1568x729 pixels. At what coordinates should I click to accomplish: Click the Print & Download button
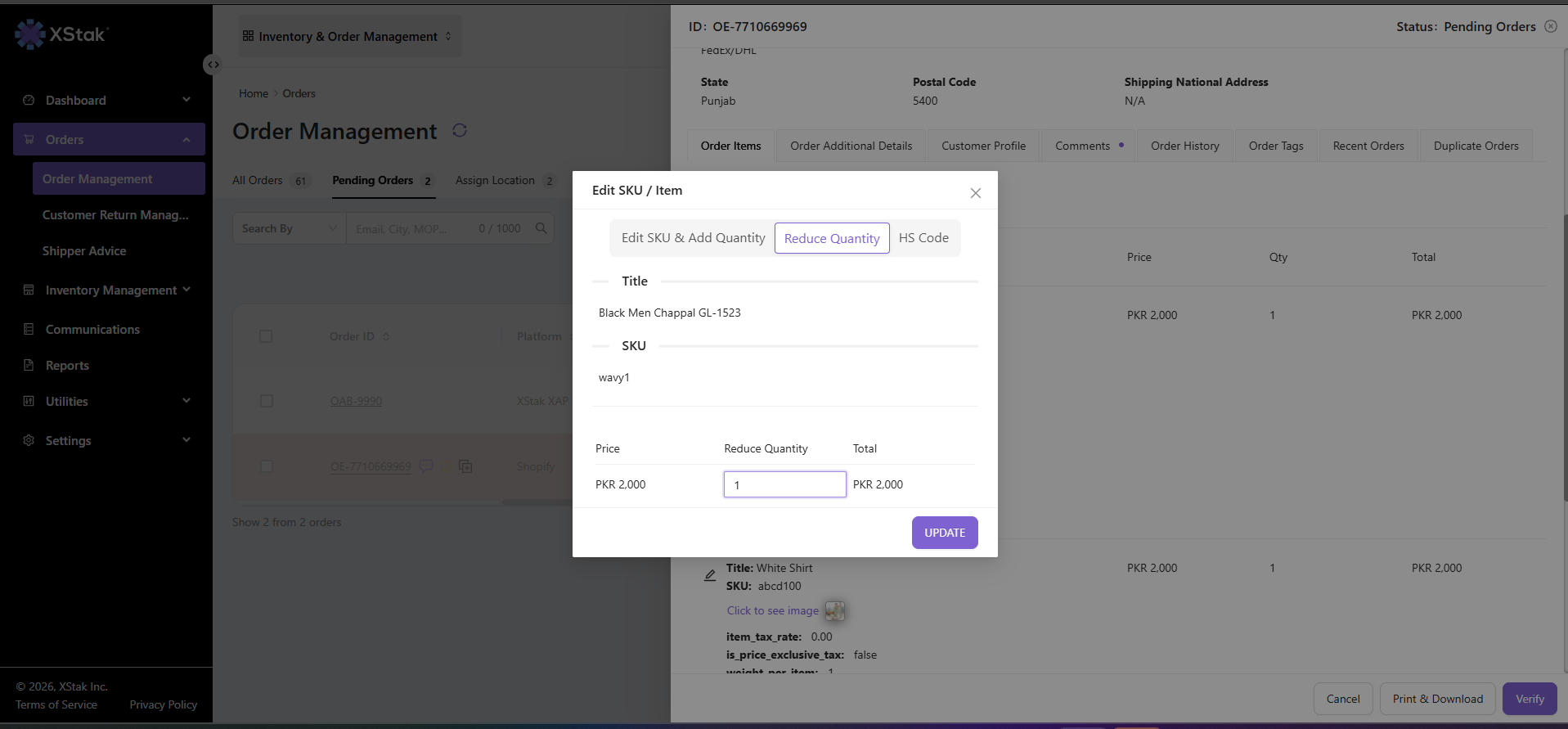coord(1437,699)
